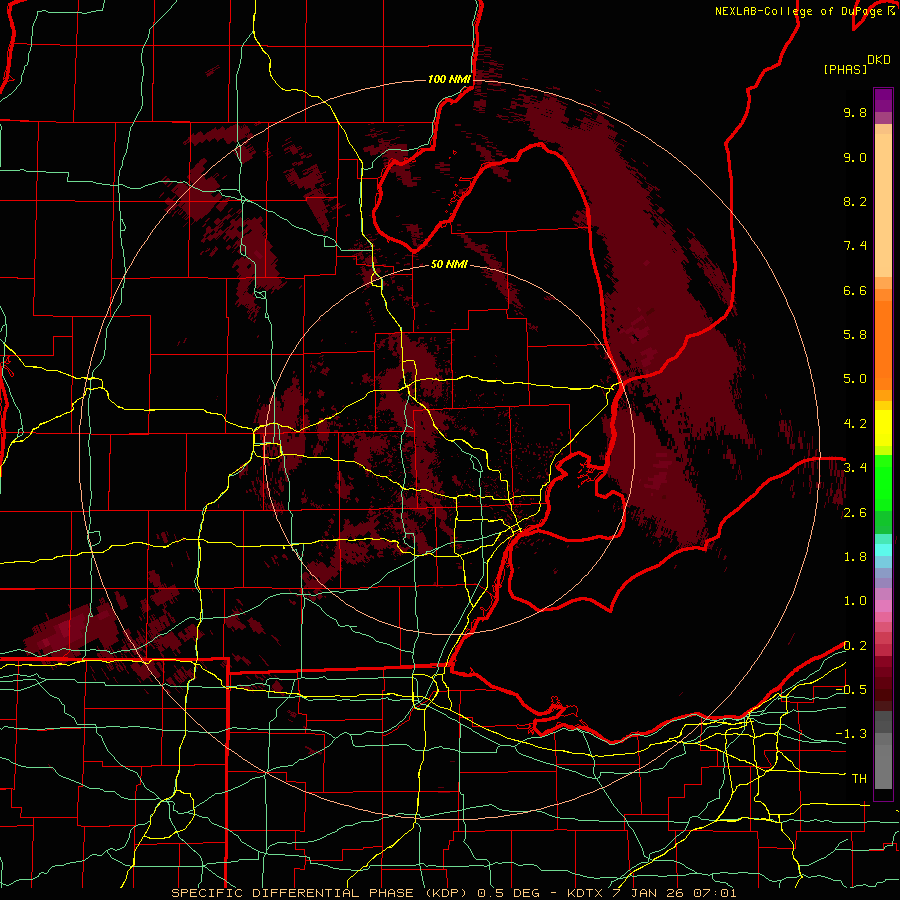Click the 2.6 scale value
Viewport: 900px width, 900px height.
pyautogui.click(x=855, y=513)
